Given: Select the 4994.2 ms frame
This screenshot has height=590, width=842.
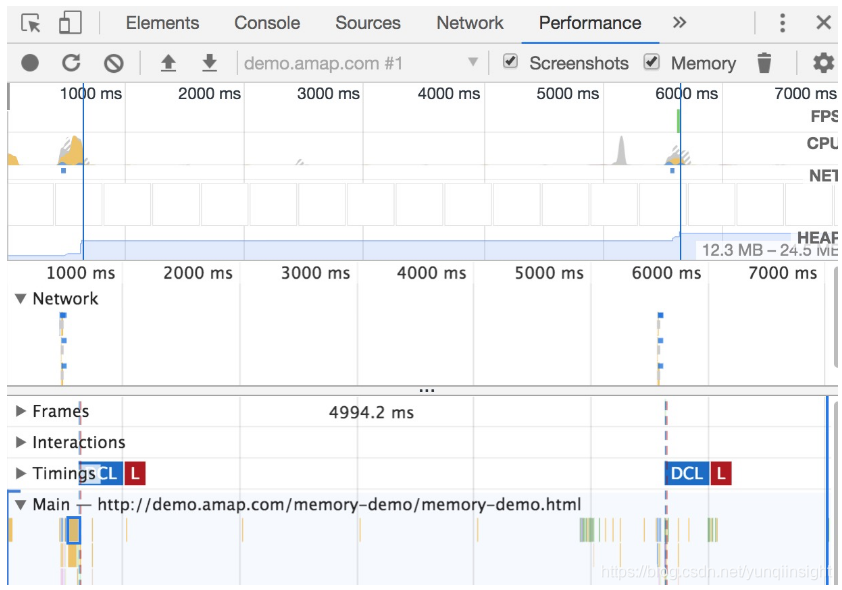Looking at the screenshot, I should 372,412.
